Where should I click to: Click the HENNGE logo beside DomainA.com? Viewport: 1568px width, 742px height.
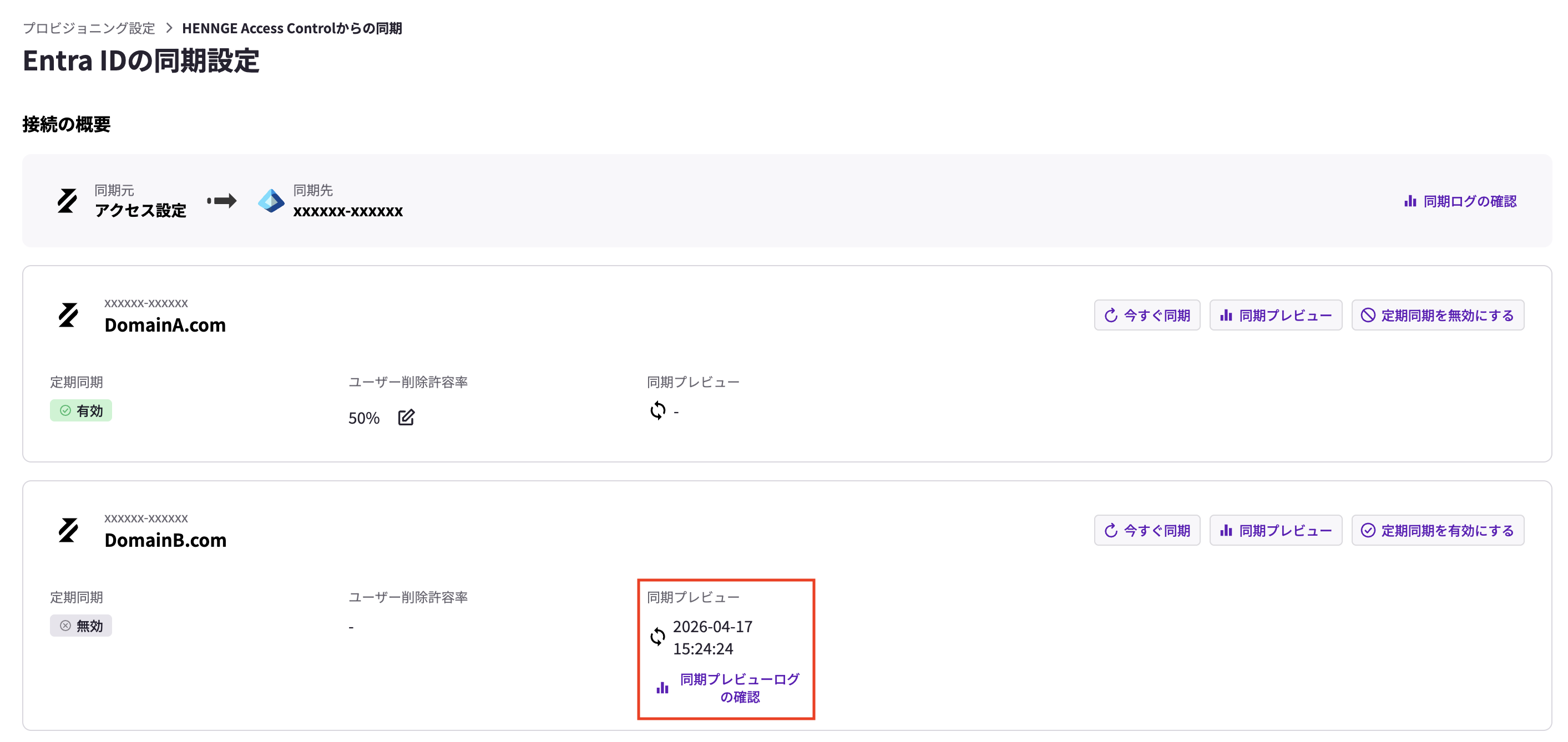pos(68,315)
